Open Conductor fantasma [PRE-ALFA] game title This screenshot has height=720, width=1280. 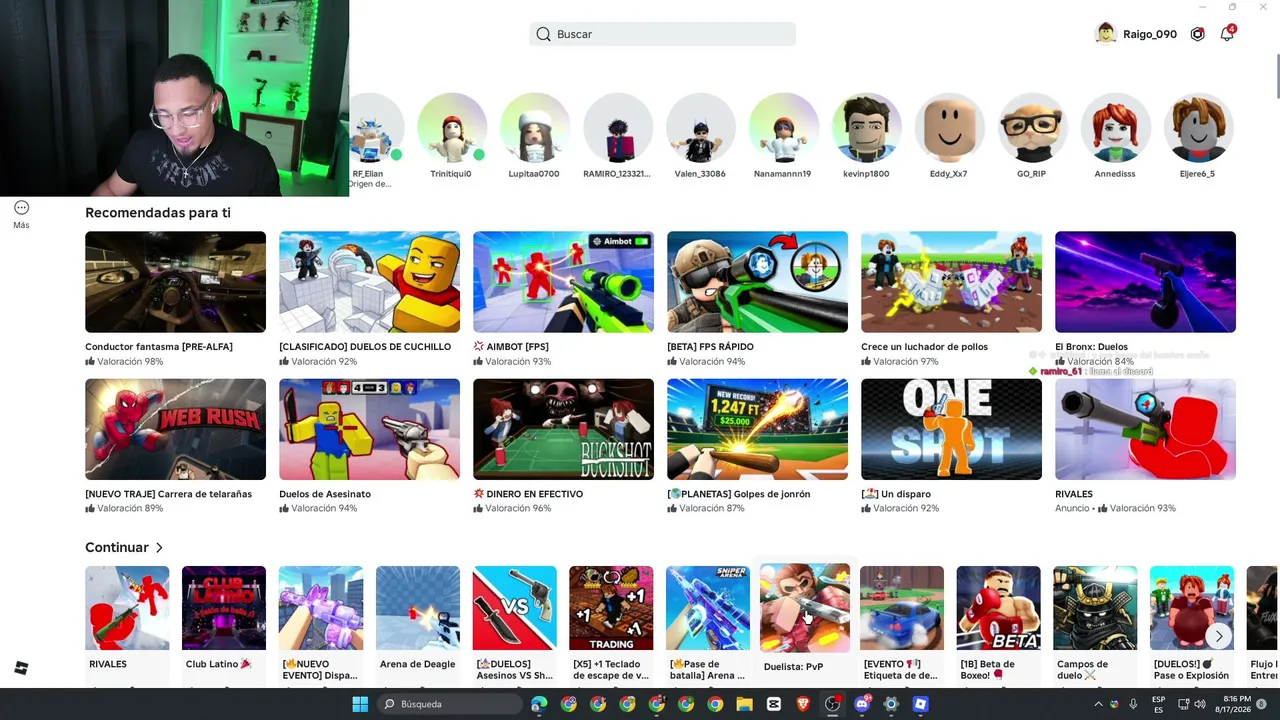point(159,347)
